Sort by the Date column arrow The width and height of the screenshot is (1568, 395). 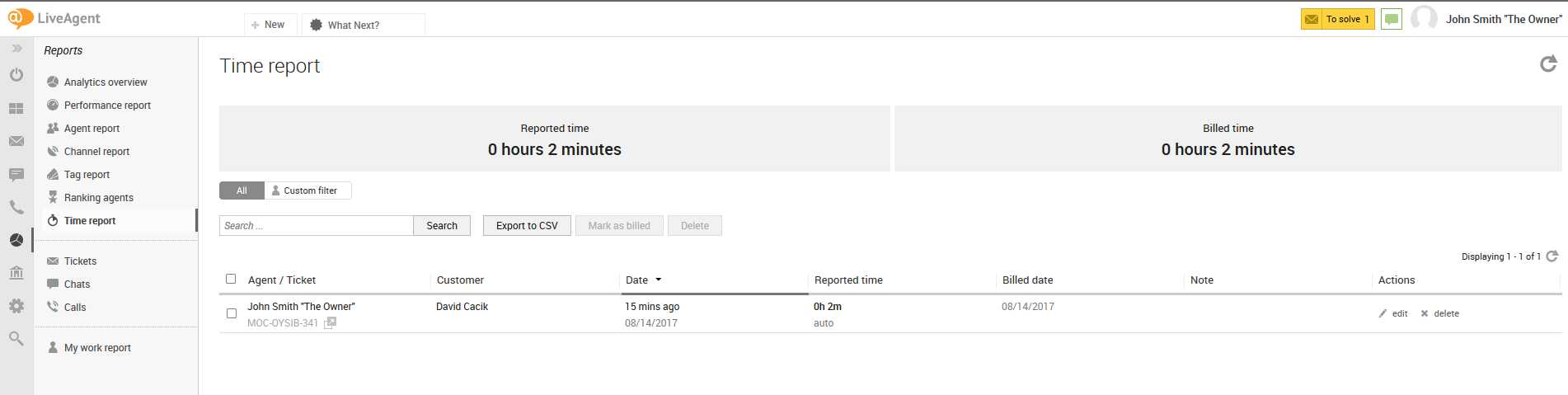pos(658,280)
